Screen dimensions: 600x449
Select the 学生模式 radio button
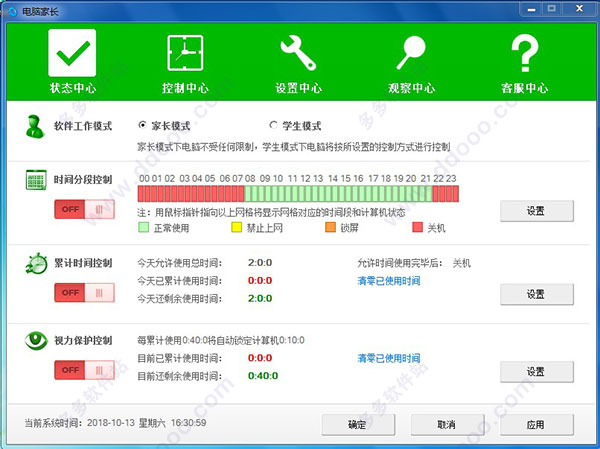273,126
